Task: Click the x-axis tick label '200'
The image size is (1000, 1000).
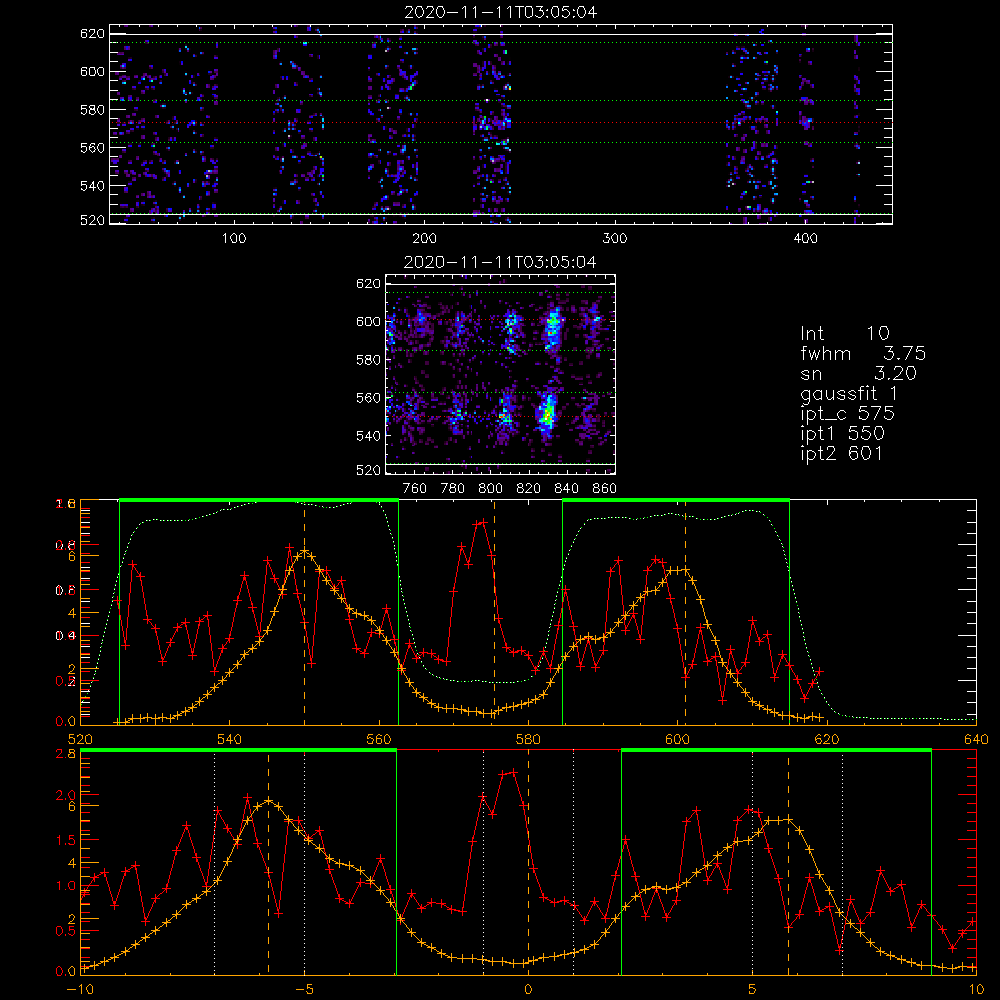Action: pos(424,239)
